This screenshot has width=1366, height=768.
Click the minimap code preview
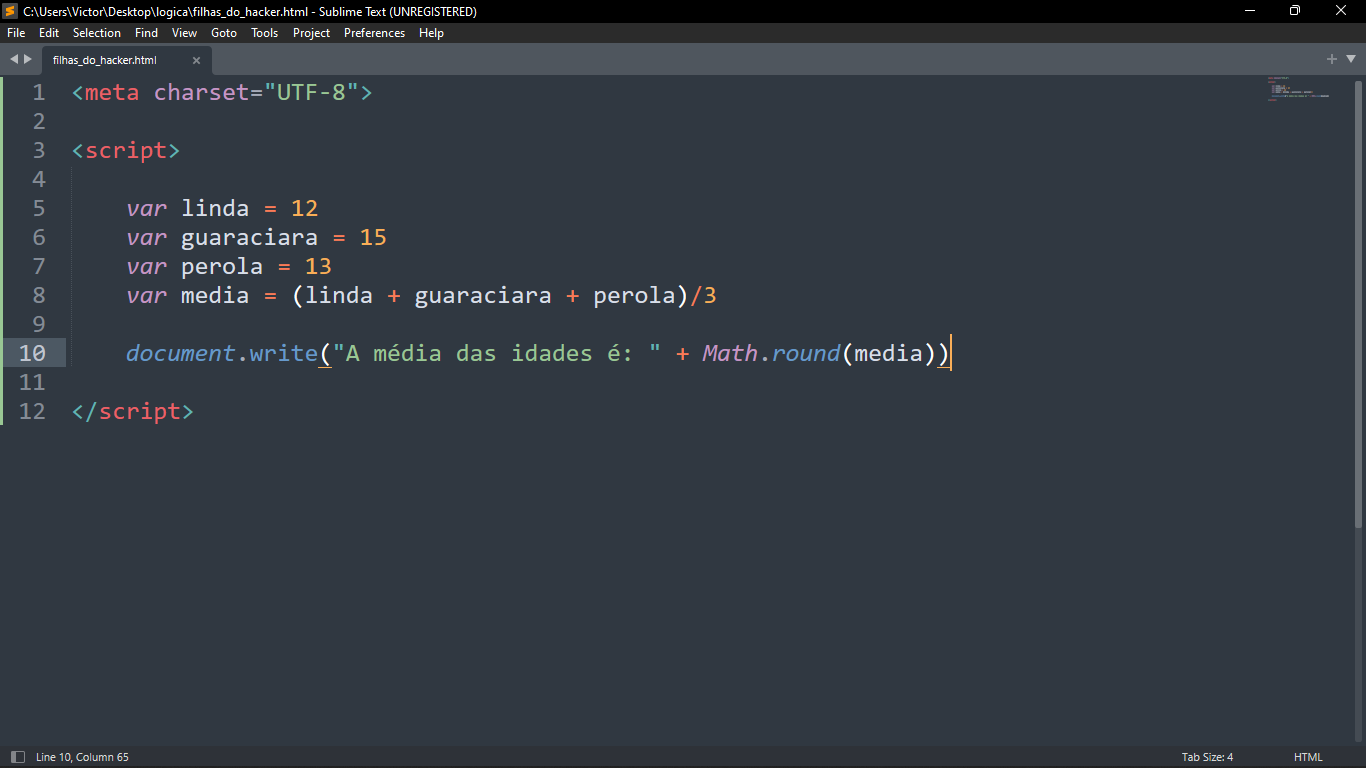coord(1298,89)
